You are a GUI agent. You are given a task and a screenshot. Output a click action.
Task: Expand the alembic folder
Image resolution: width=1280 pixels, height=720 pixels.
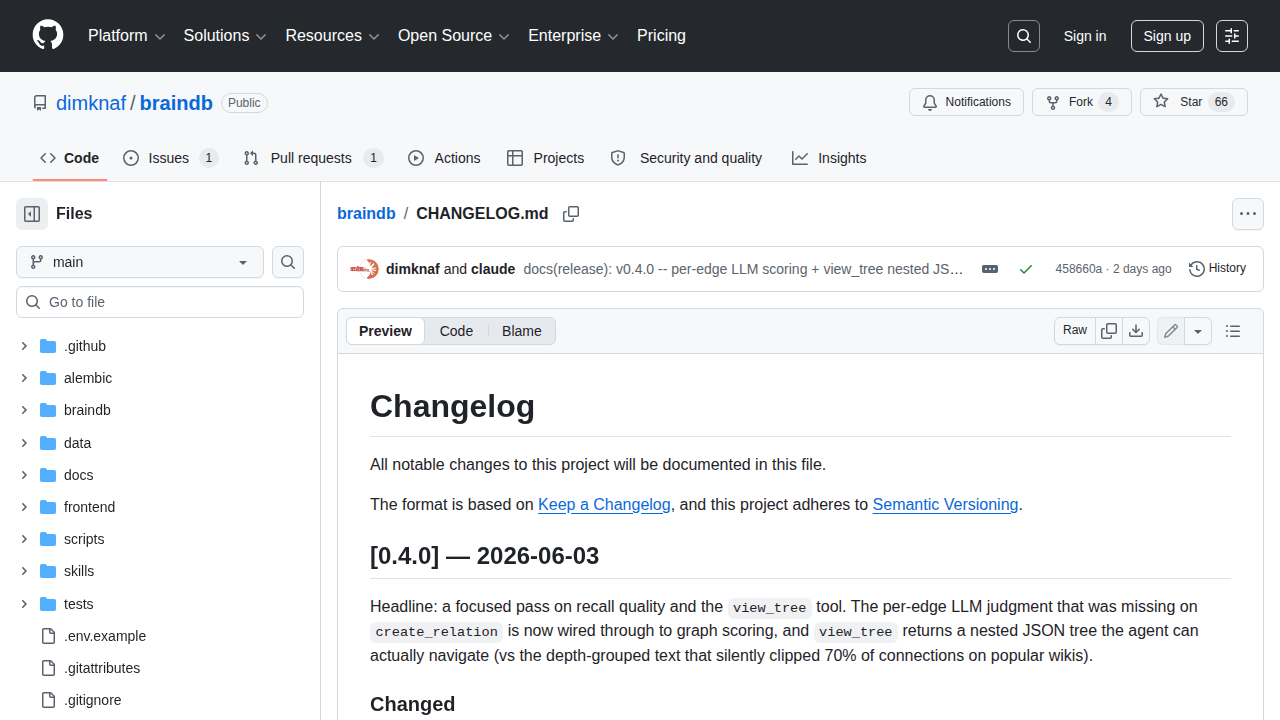24,378
